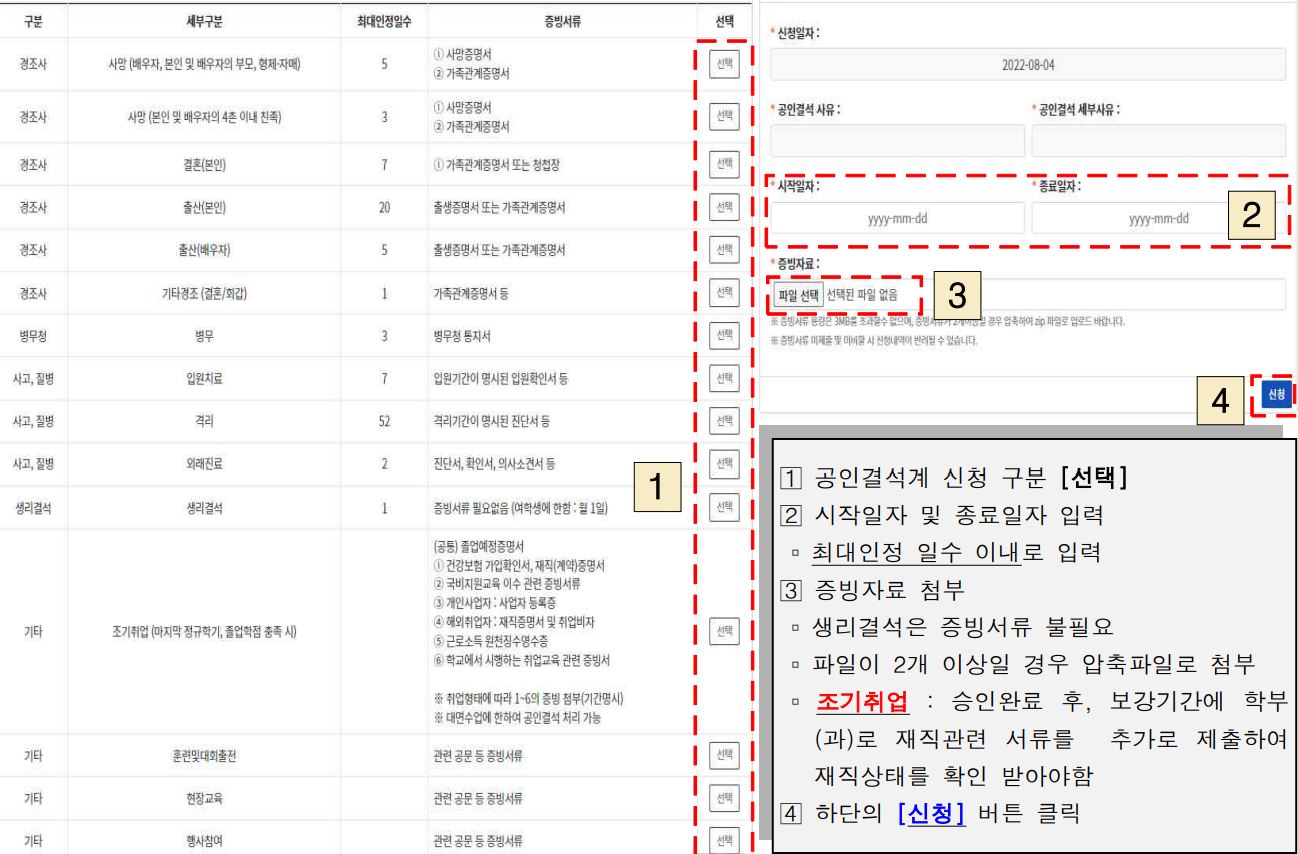Choose 선택 for 현장교육 row
Screen dimensions: 1298x854
[722, 798]
